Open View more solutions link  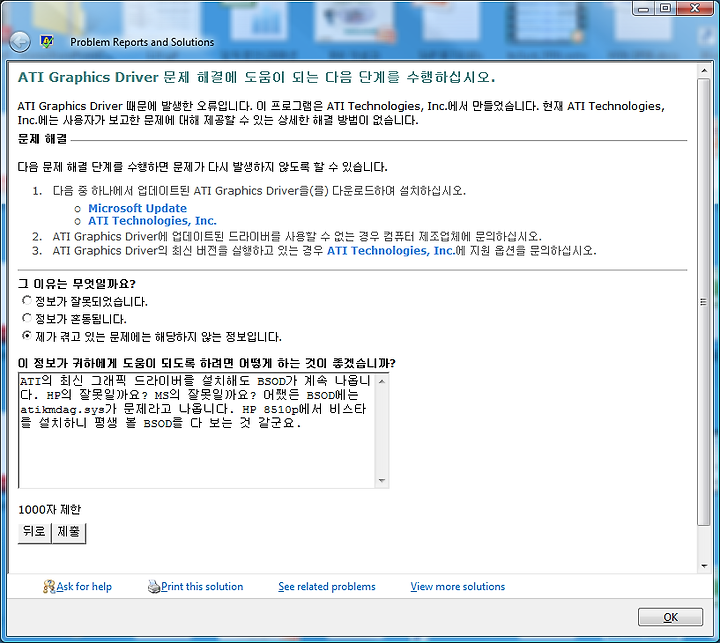point(458,587)
